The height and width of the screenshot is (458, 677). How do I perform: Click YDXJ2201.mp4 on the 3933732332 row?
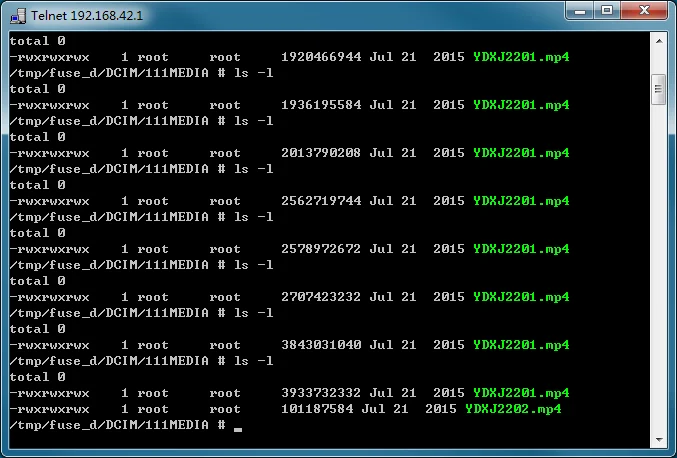point(521,392)
